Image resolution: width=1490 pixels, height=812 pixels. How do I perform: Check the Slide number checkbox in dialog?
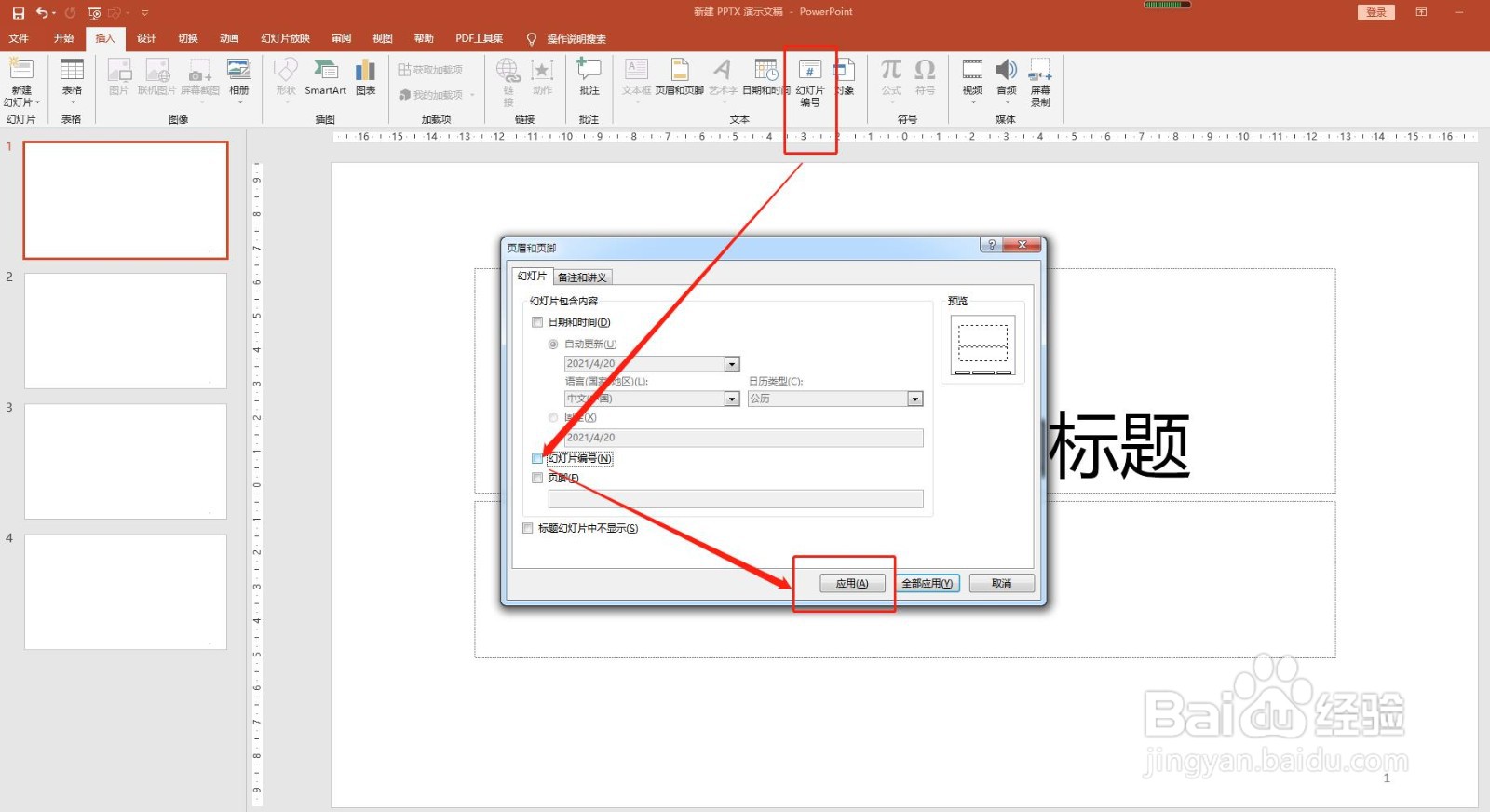point(537,458)
